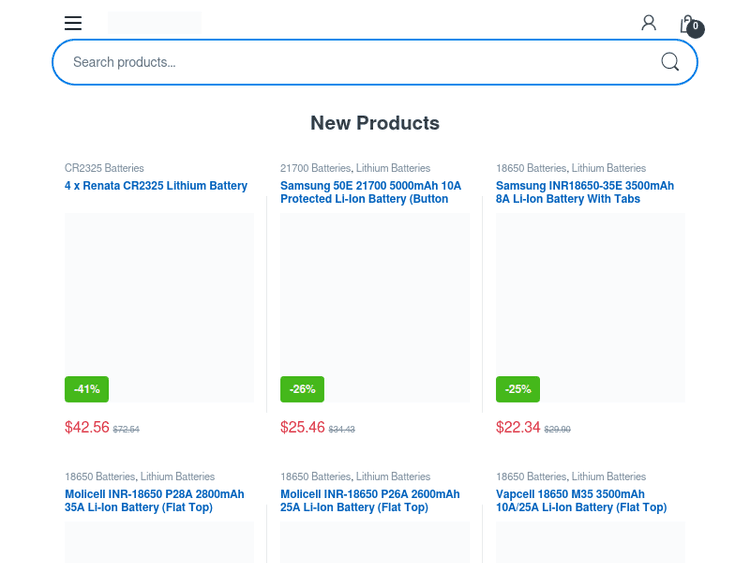Select the 21700 Batteries category link

click(x=315, y=168)
